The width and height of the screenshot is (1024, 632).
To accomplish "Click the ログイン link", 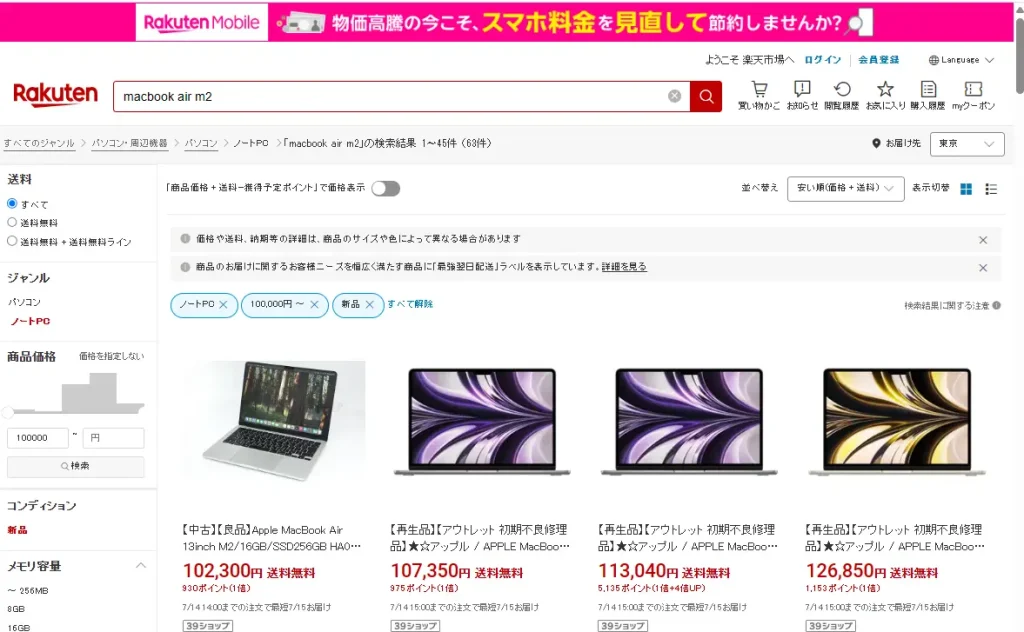I will tap(822, 60).
